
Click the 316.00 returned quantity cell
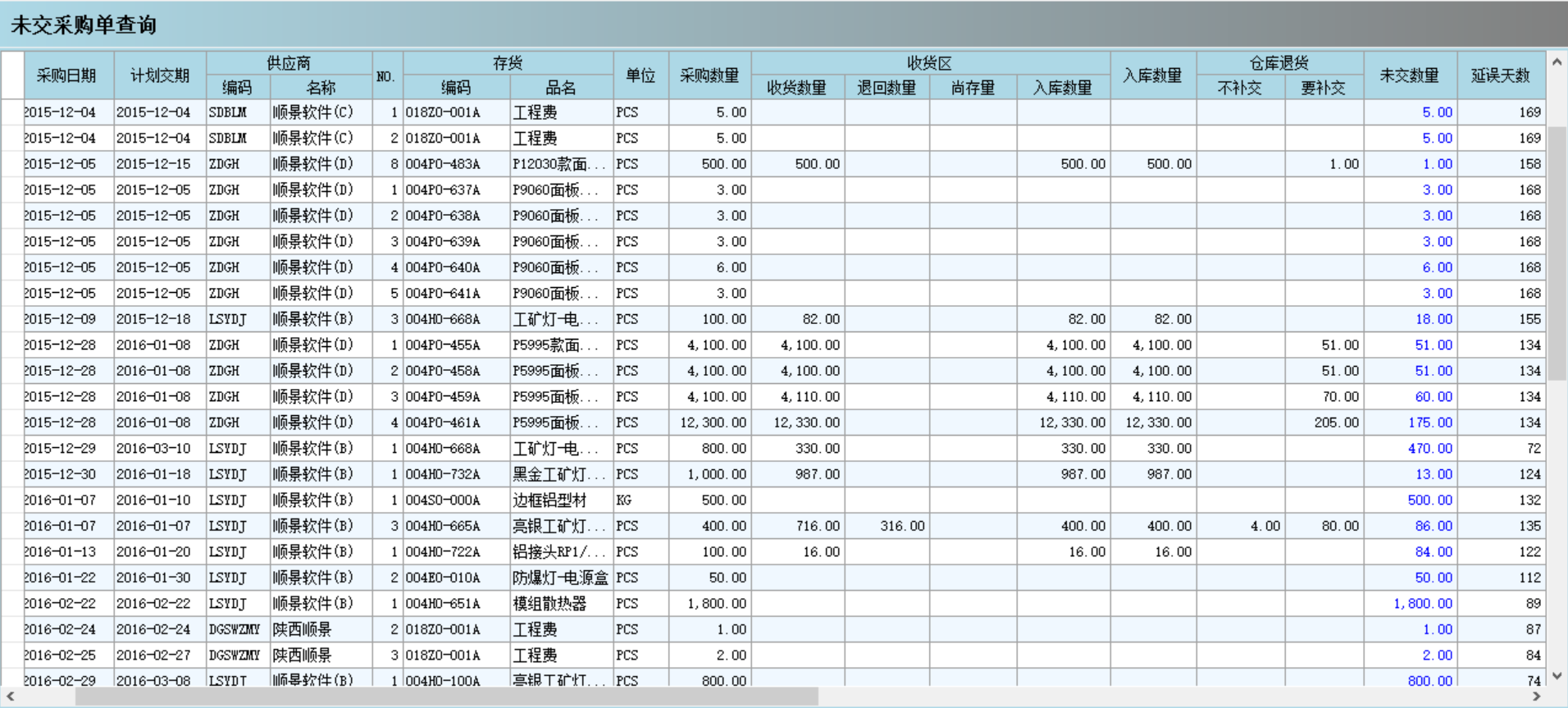tap(887, 526)
